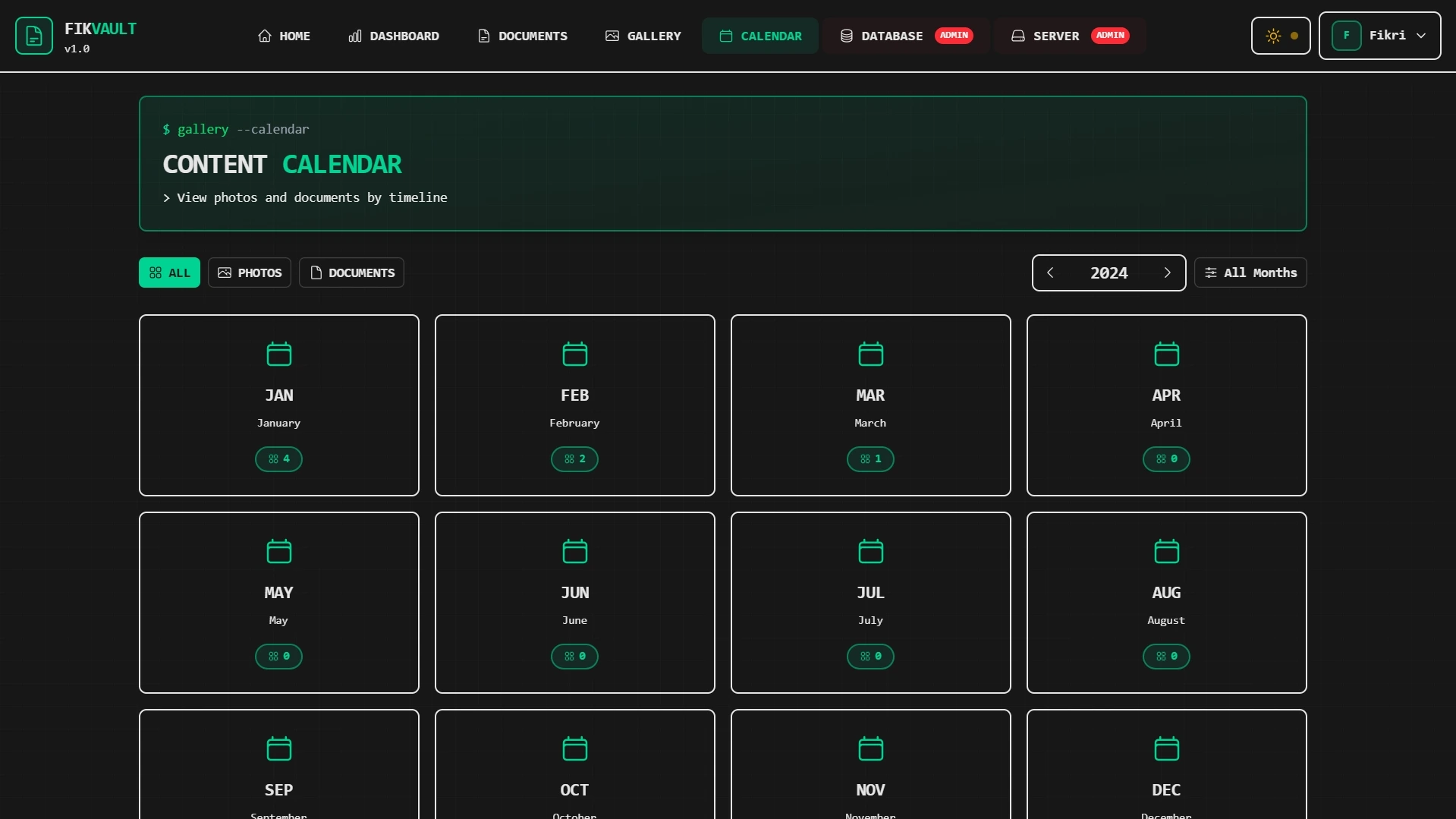Click January's item count badge showing 4
1456x819 pixels.
[278, 459]
